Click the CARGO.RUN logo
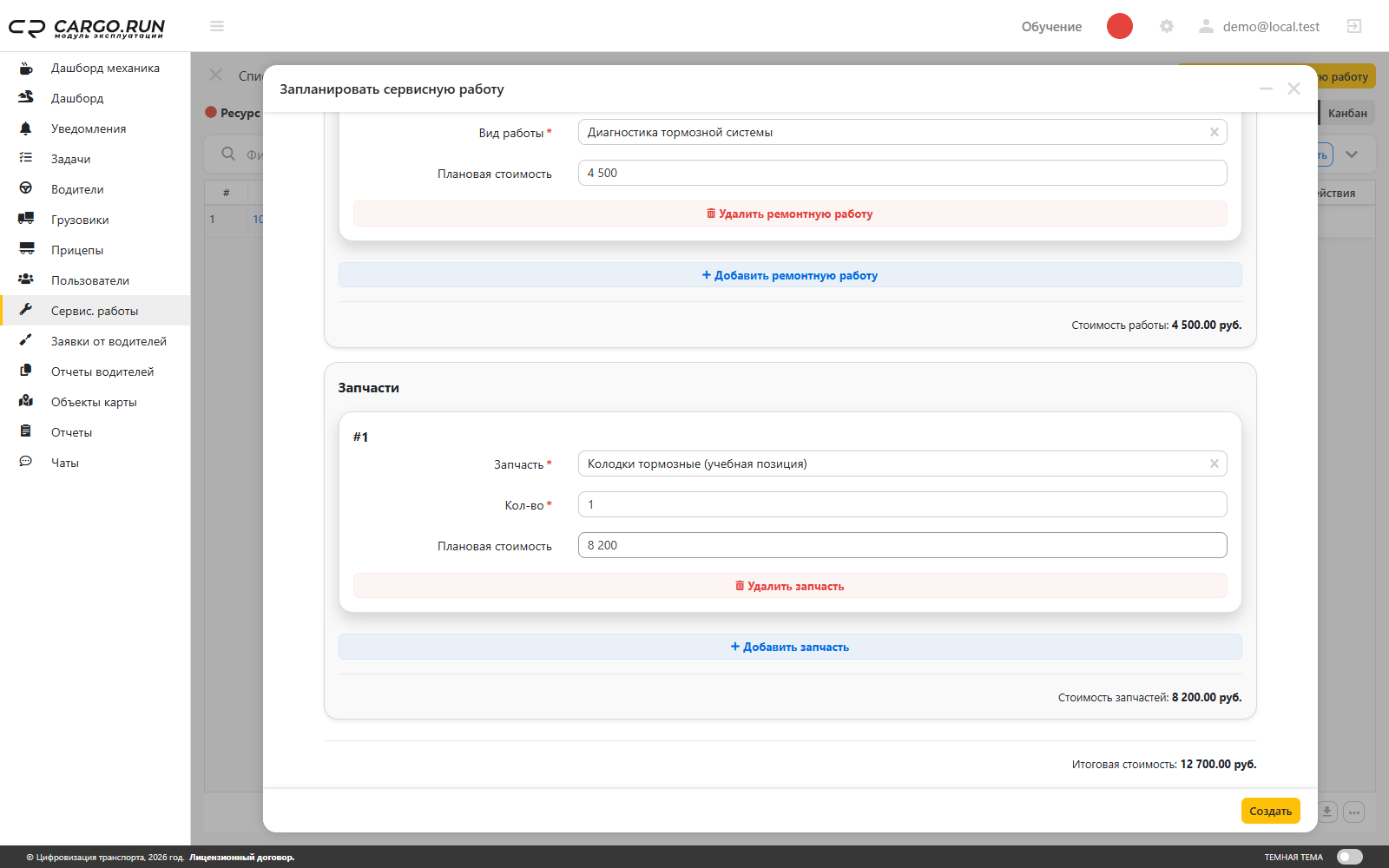This screenshot has width=1389, height=868. tap(87, 28)
